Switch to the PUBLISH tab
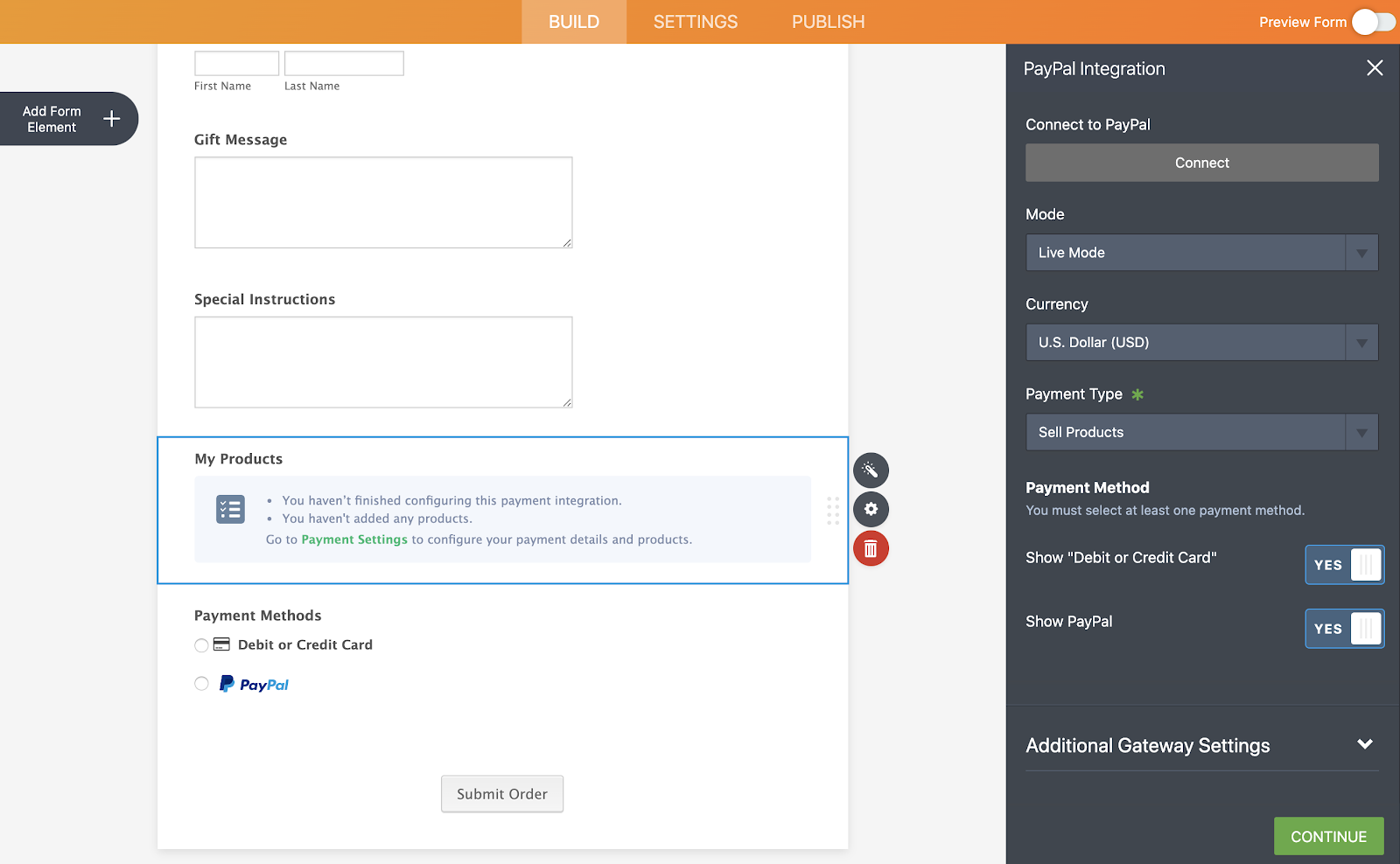The height and width of the screenshot is (864, 1400). coord(828,22)
